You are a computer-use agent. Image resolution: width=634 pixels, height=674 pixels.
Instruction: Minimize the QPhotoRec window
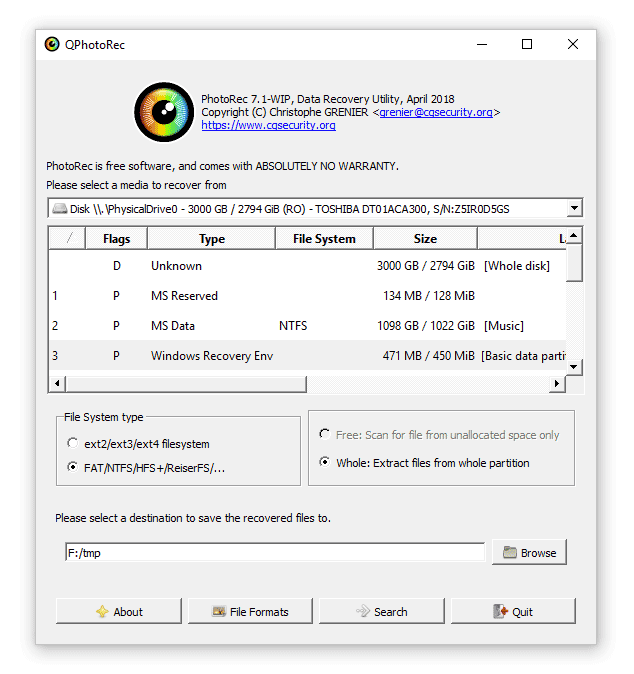[x=482, y=44]
